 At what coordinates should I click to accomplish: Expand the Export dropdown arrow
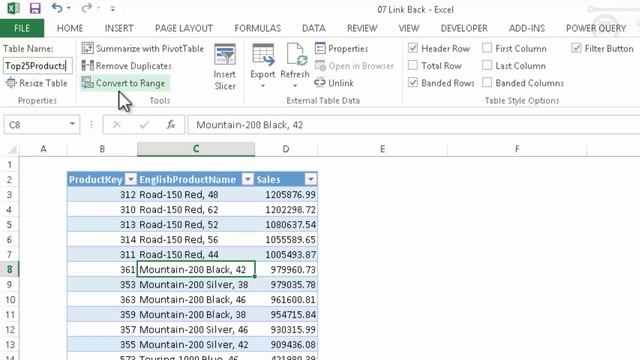coord(263,86)
